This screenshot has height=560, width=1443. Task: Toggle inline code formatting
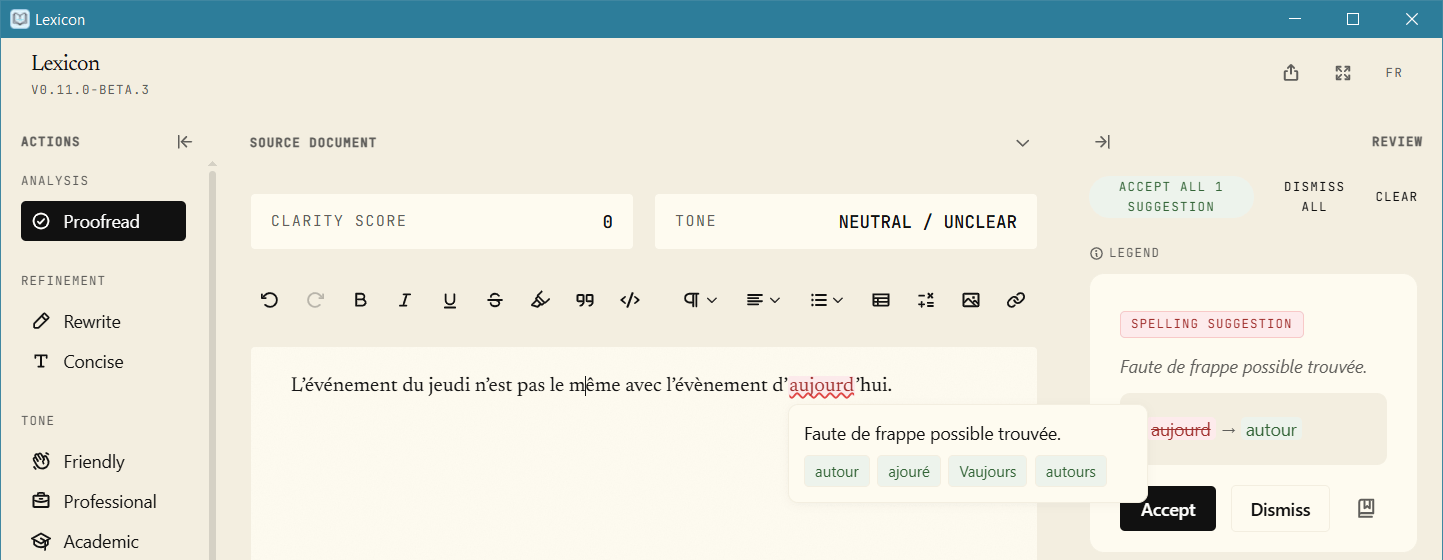(x=630, y=300)
